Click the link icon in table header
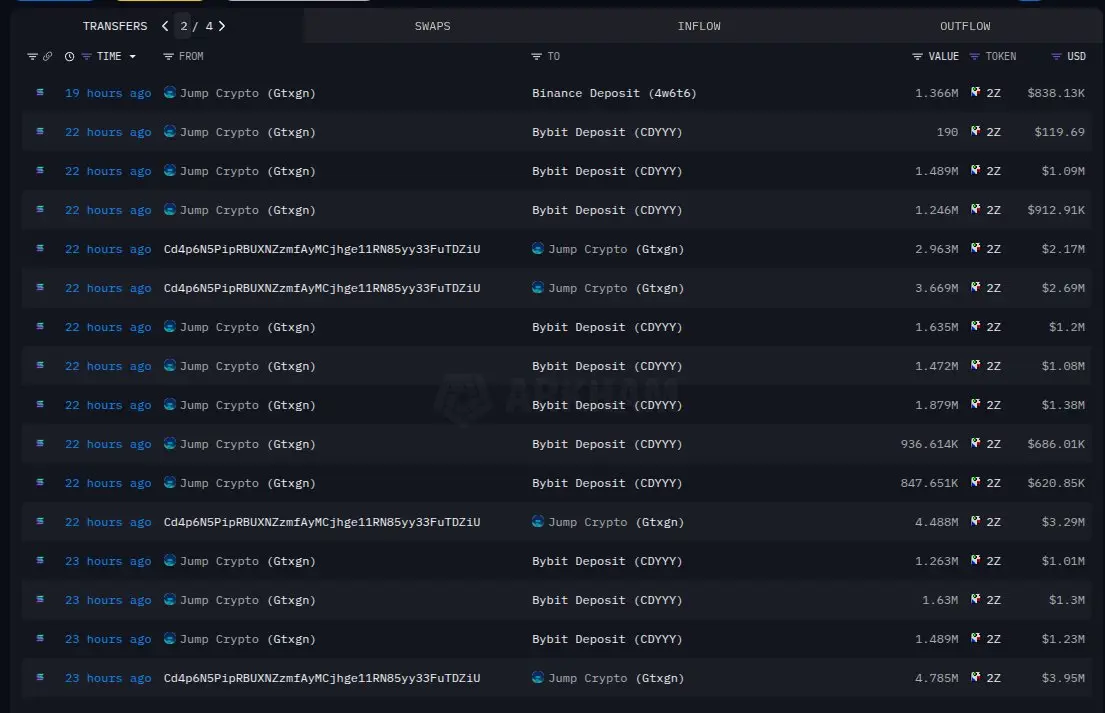The height and width of the screenshot is (713, 1105). [47, 56]
